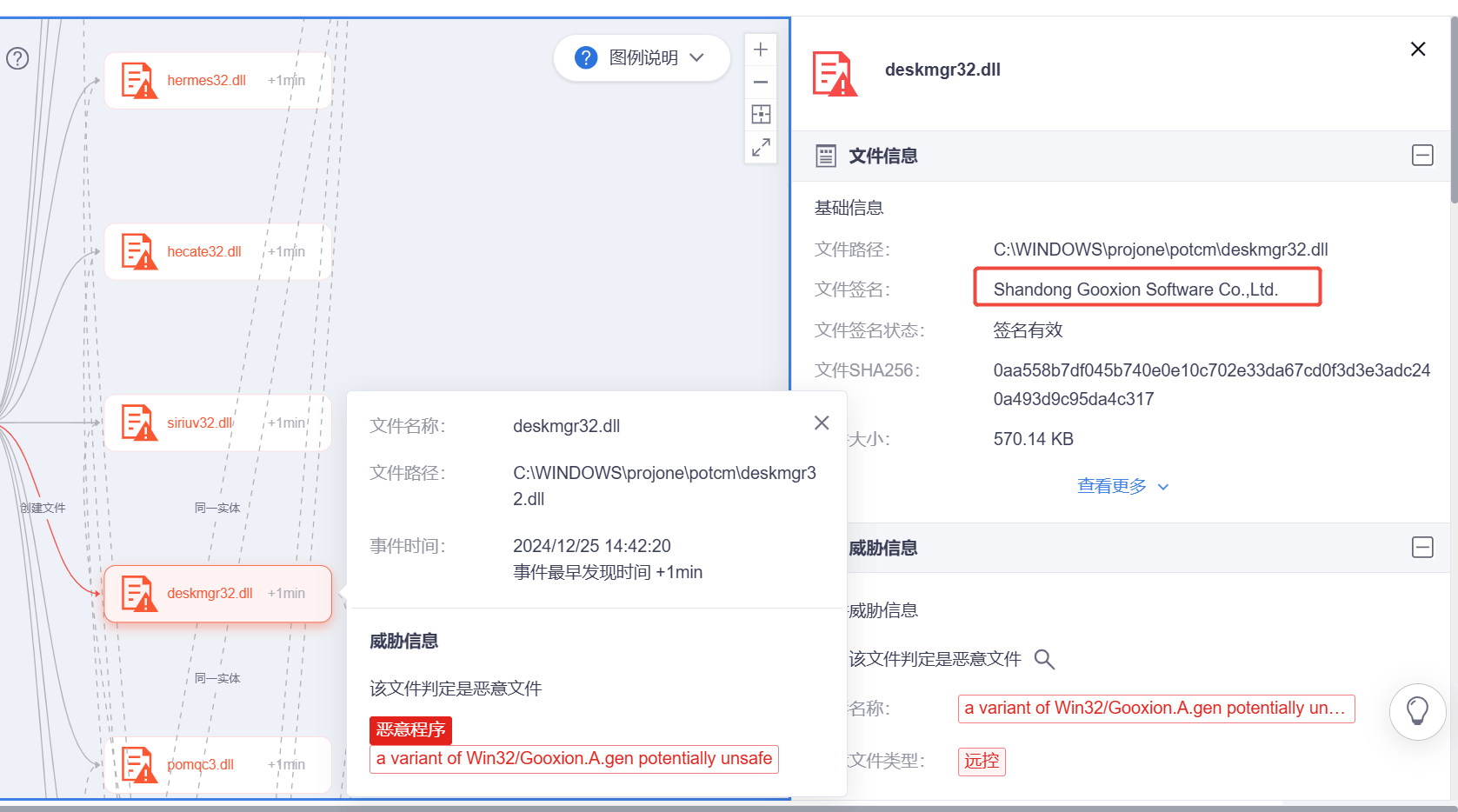1458x812 pixels.
Task: Click the 远控 file type tag
Action: [x=982, y=761]
